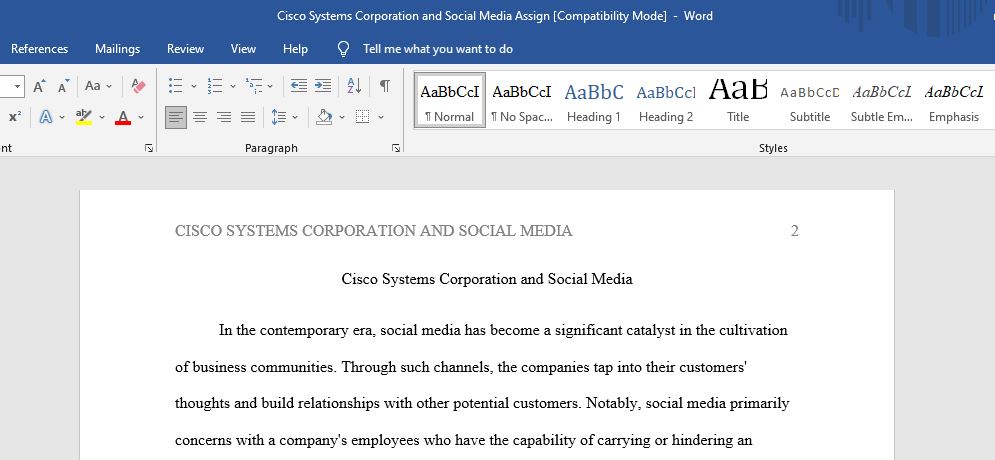Open bullet library dropdown arrow

click(x=194, y=86)
